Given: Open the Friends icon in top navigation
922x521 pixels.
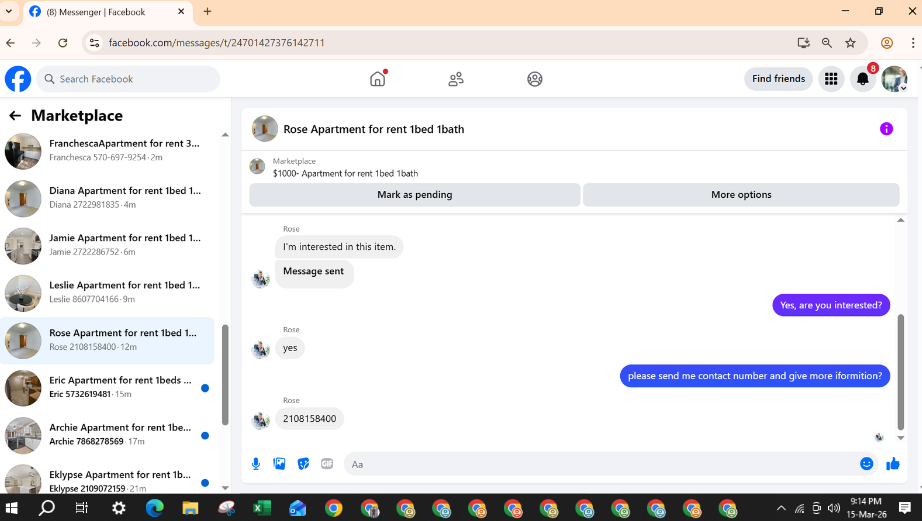Looking at the screenshot, I should (x=456, y=79).
